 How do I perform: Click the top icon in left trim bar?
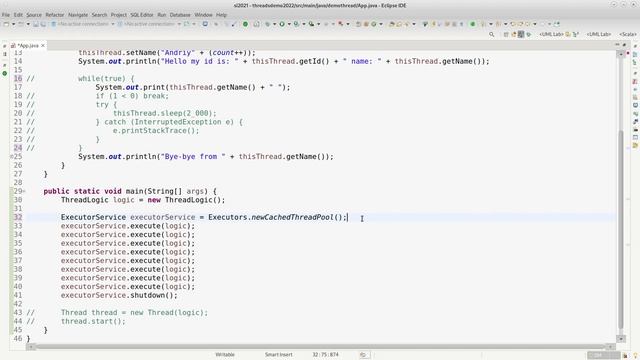(x=4, y=46)
